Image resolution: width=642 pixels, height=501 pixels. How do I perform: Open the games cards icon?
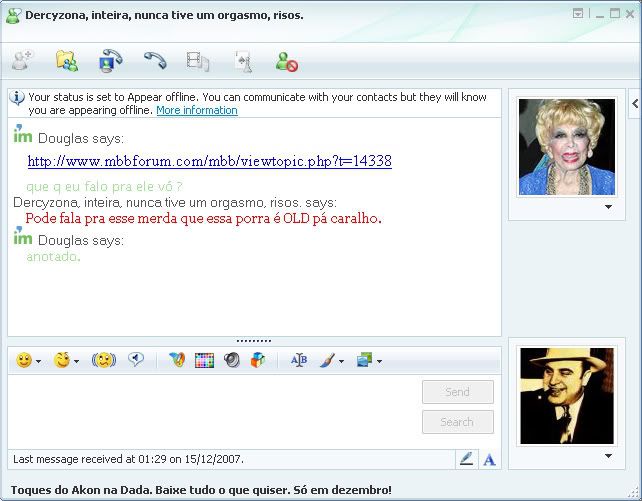pos(243,62)
